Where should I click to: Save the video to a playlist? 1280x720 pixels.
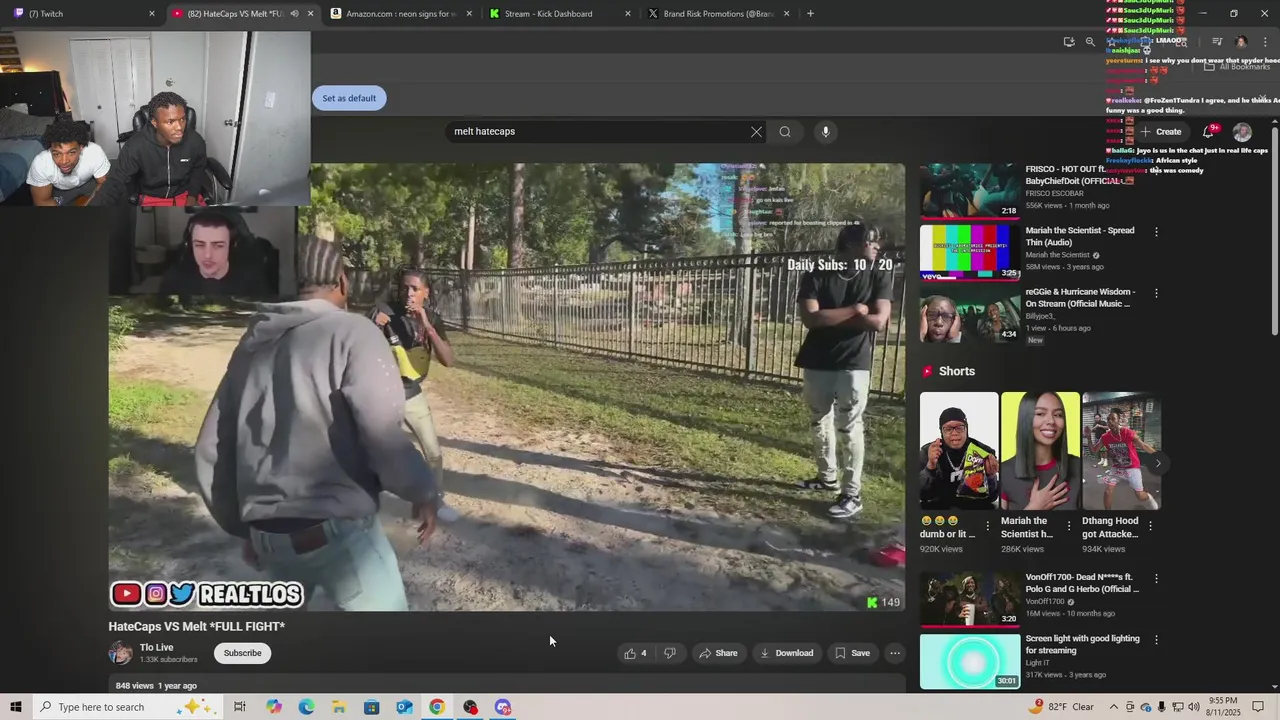852,653
